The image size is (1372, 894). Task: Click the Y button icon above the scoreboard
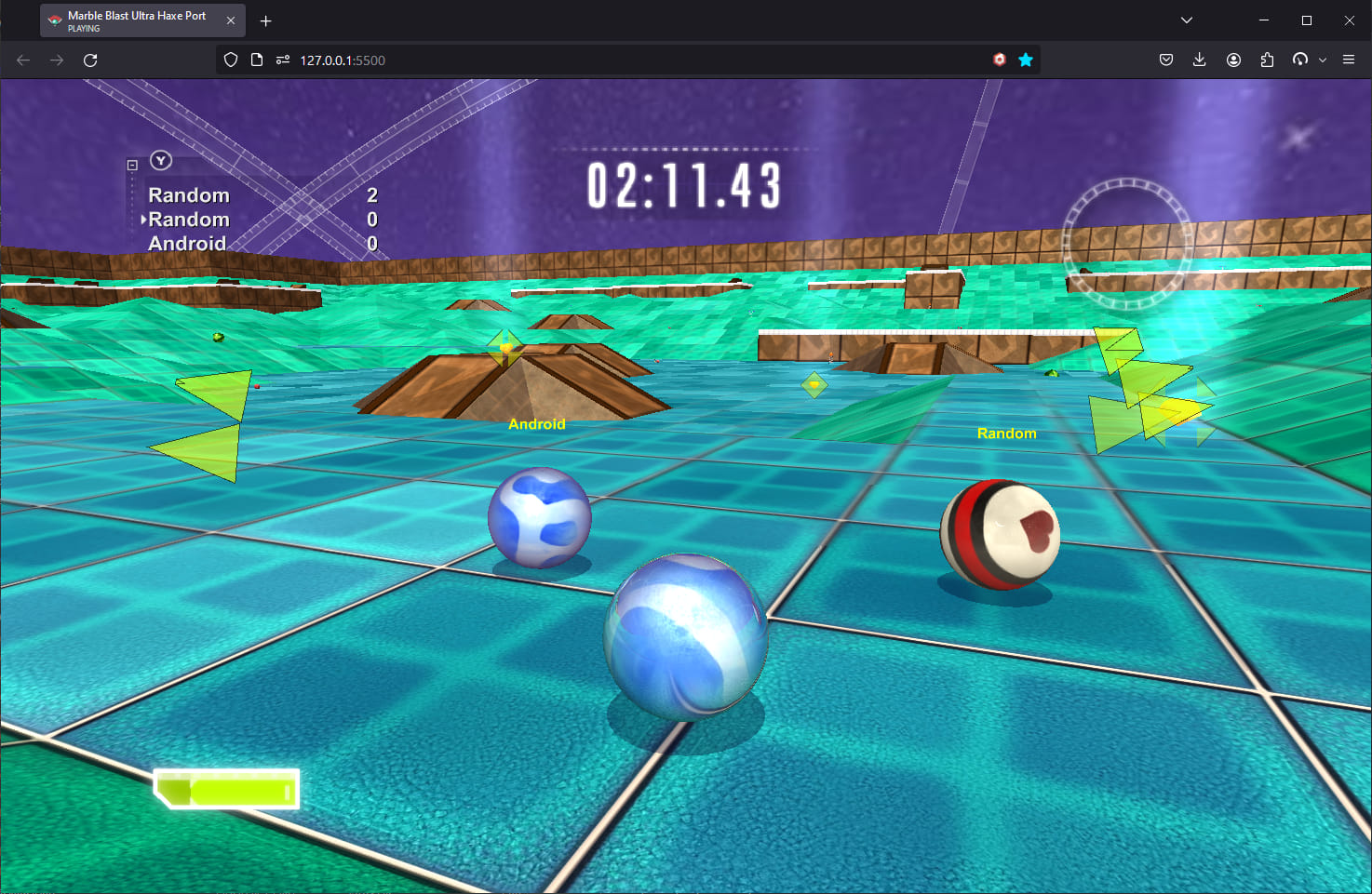[x=160, y=160]
